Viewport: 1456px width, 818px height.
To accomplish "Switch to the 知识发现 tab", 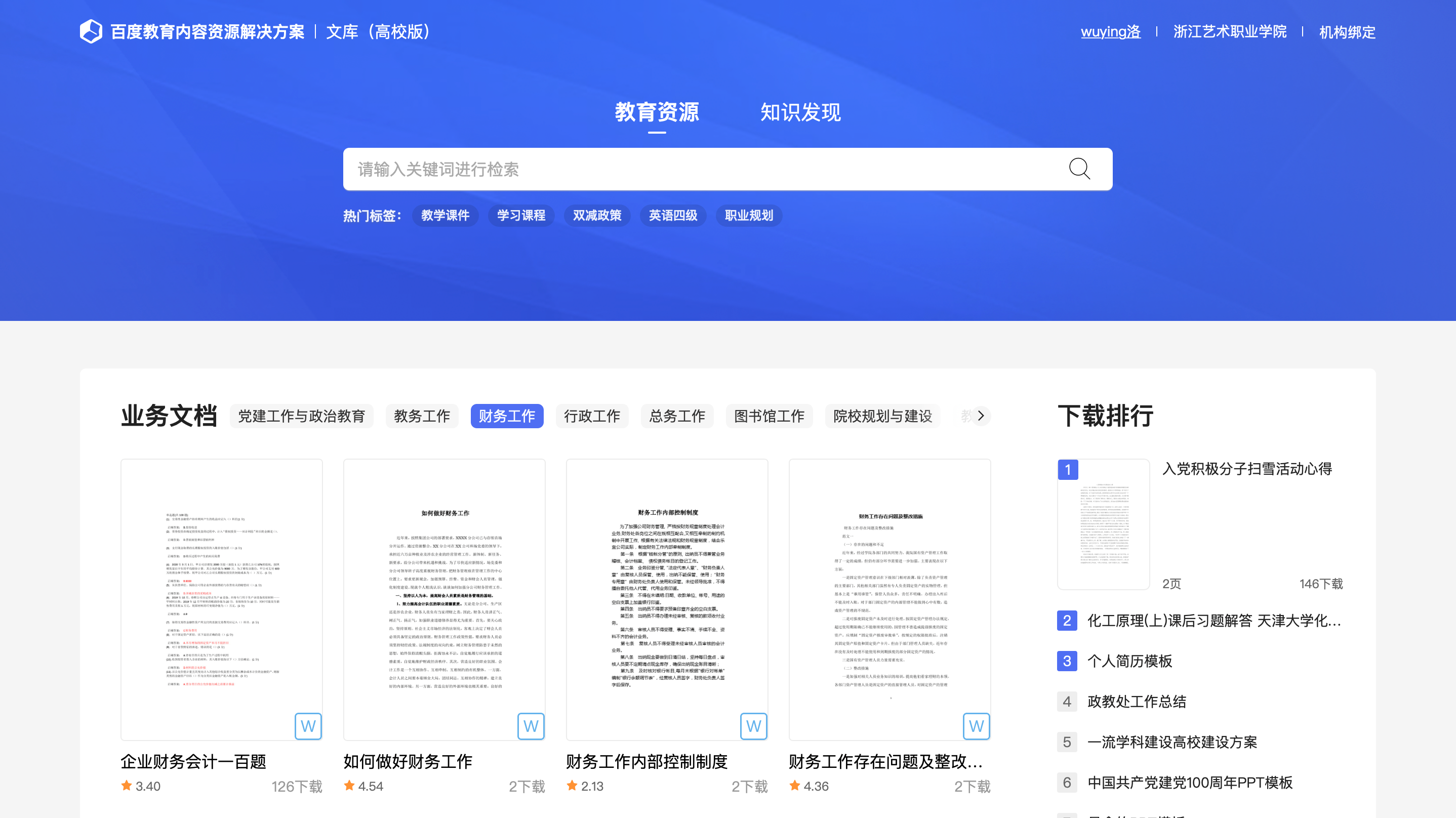I will (800, 112).
